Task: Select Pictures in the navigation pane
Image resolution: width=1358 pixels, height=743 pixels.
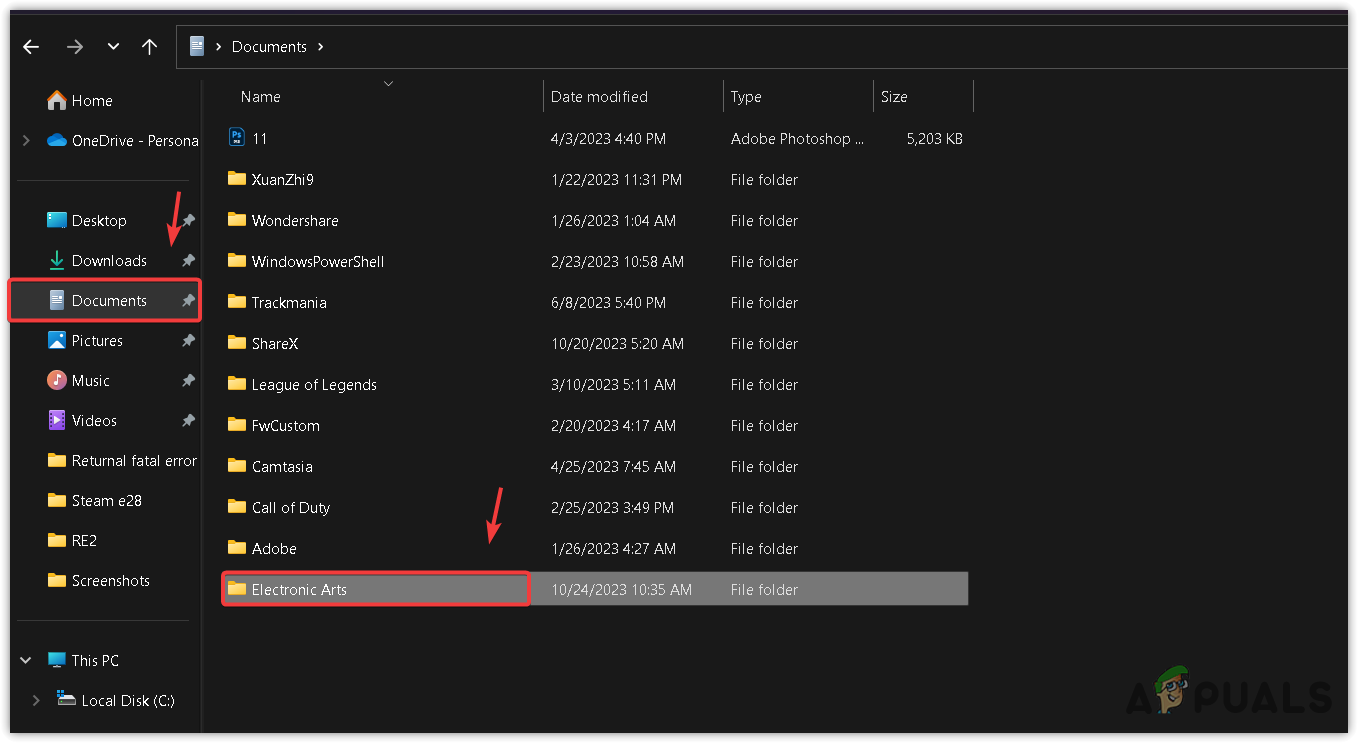Action: [97, 341]
